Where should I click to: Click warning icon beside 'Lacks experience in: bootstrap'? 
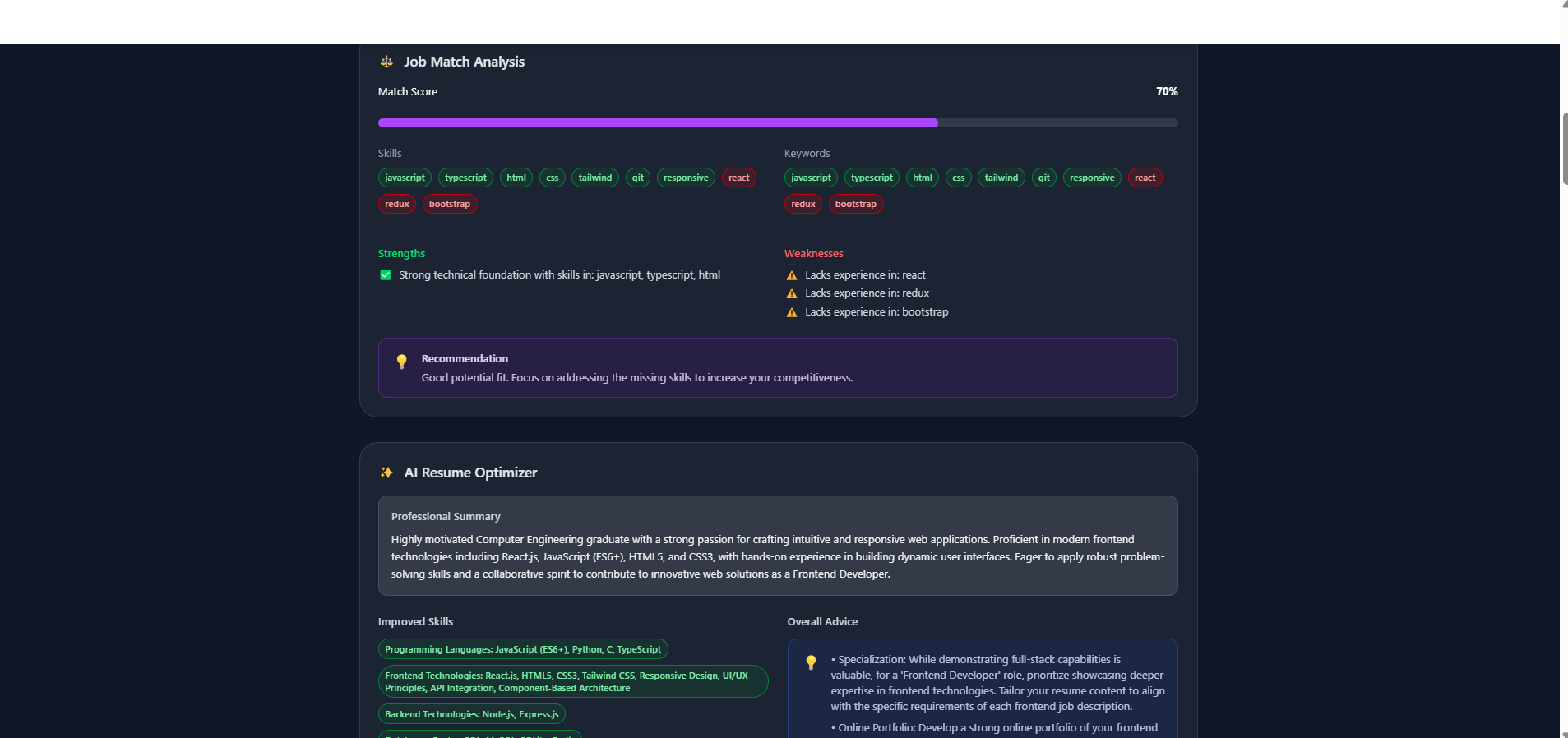point(792,312)
